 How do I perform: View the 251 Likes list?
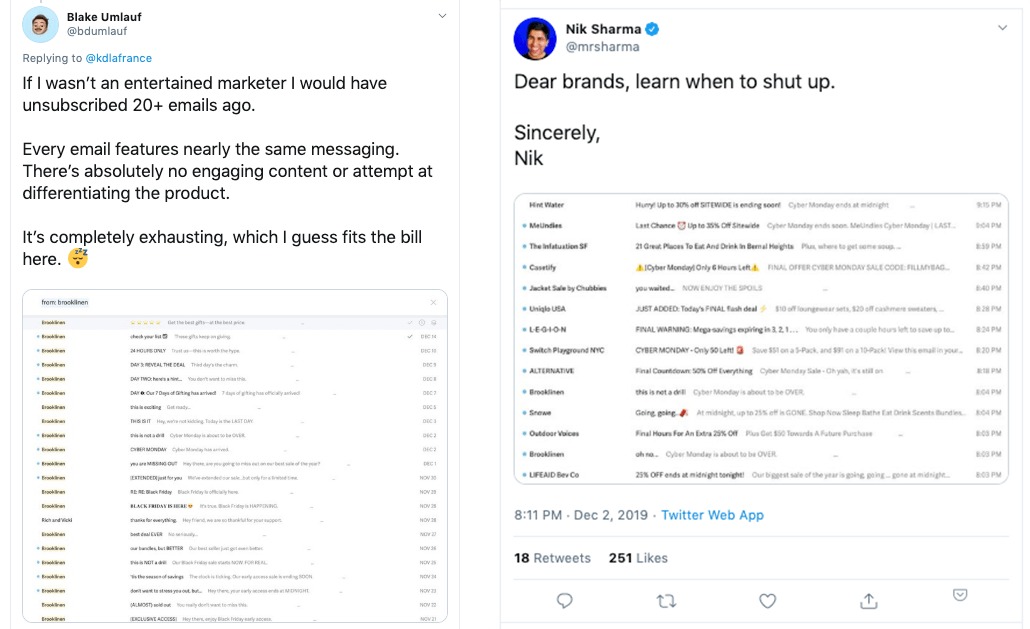pyautogui.click(x=638, y=558)
